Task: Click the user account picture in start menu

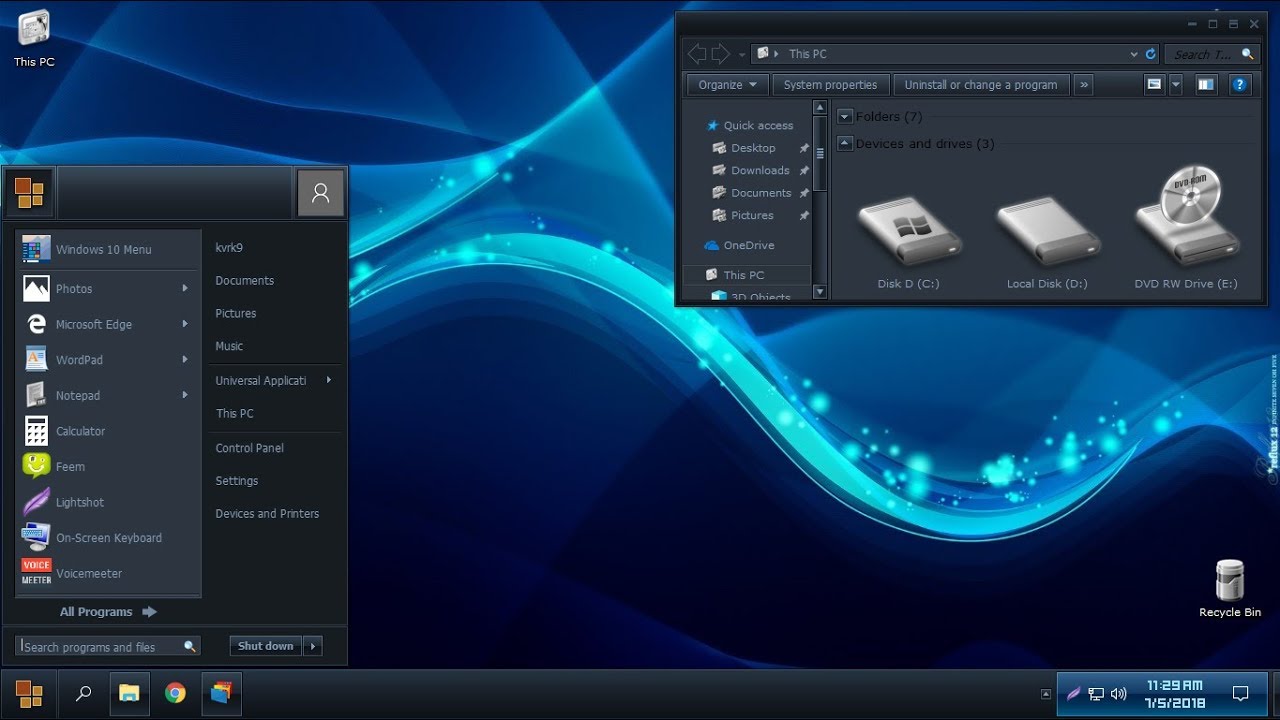Action: [x=321, y=193]
